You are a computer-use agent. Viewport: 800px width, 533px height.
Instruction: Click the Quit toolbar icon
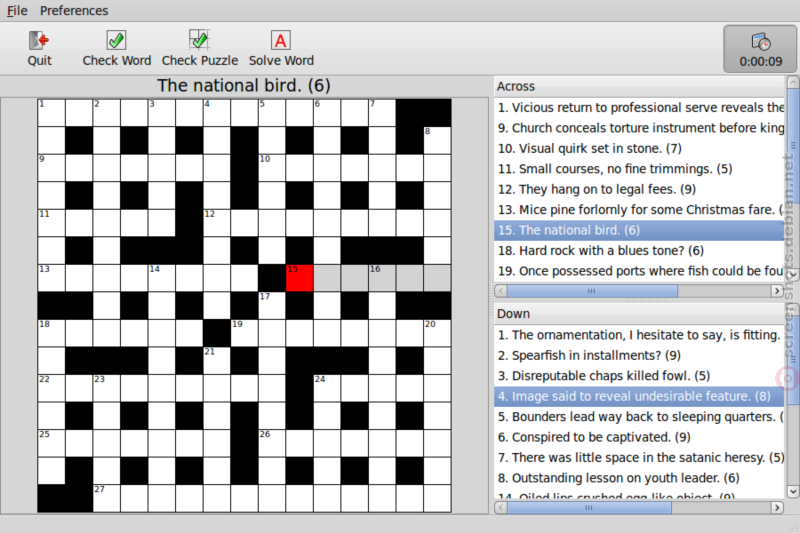point(39,40)
